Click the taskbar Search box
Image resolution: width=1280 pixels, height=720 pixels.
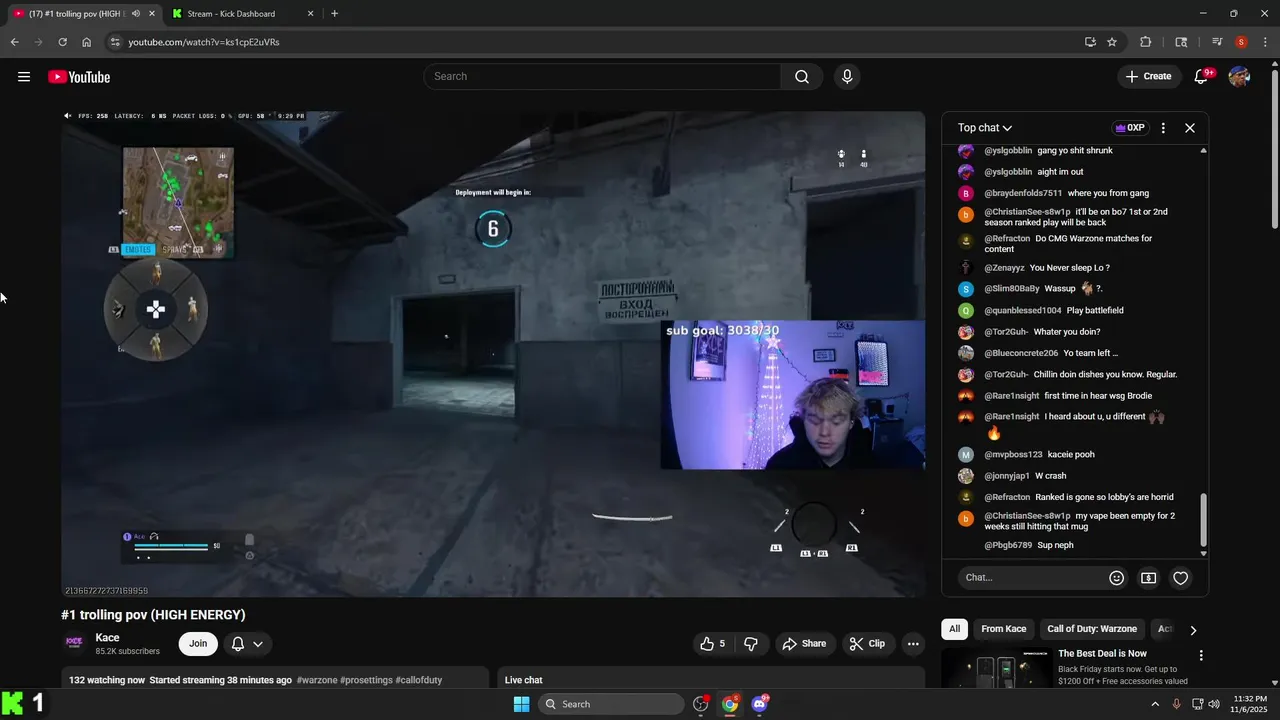(x=611, y=704)
